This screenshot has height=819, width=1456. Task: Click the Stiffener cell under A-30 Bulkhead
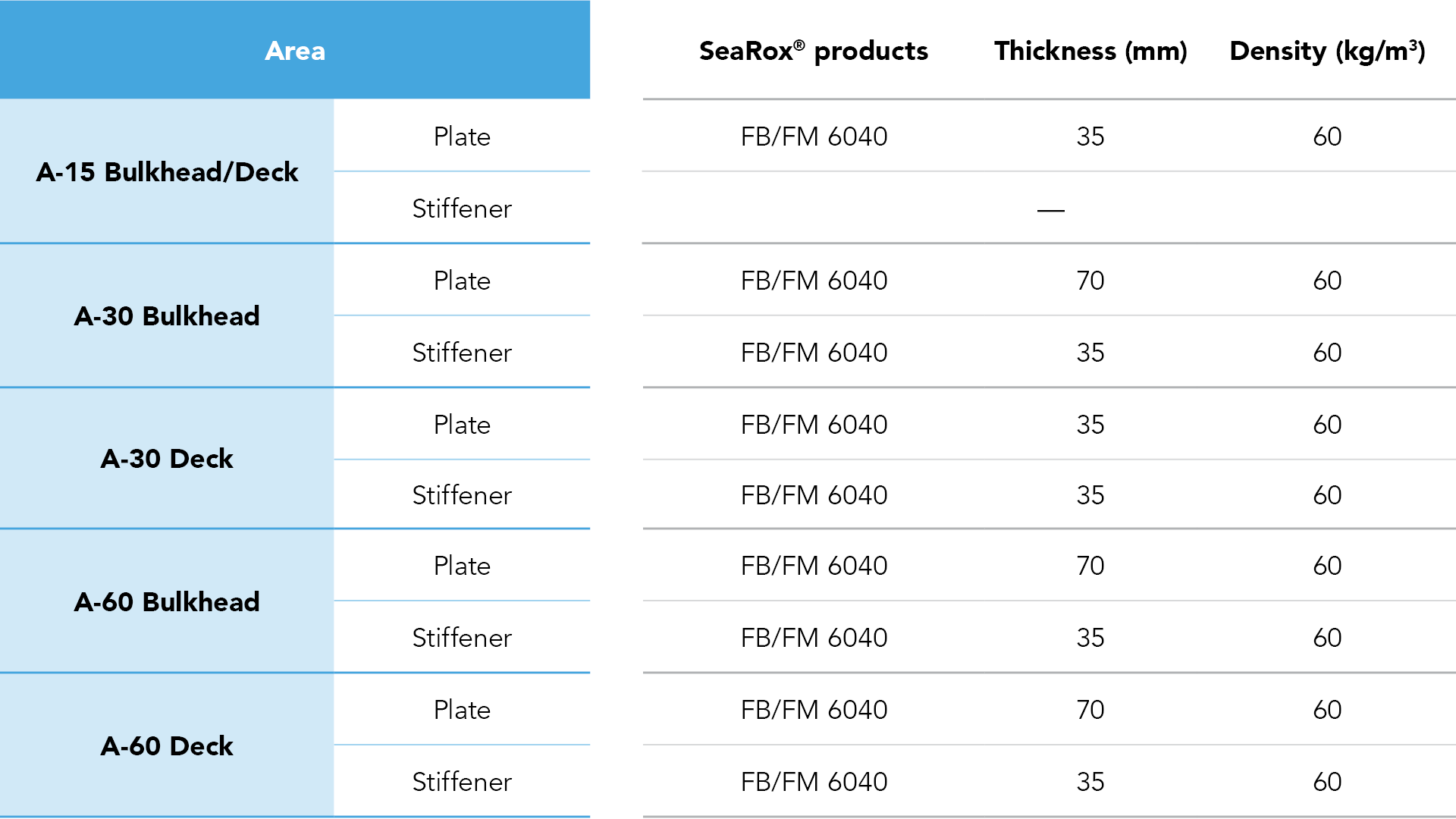(462, 353)
